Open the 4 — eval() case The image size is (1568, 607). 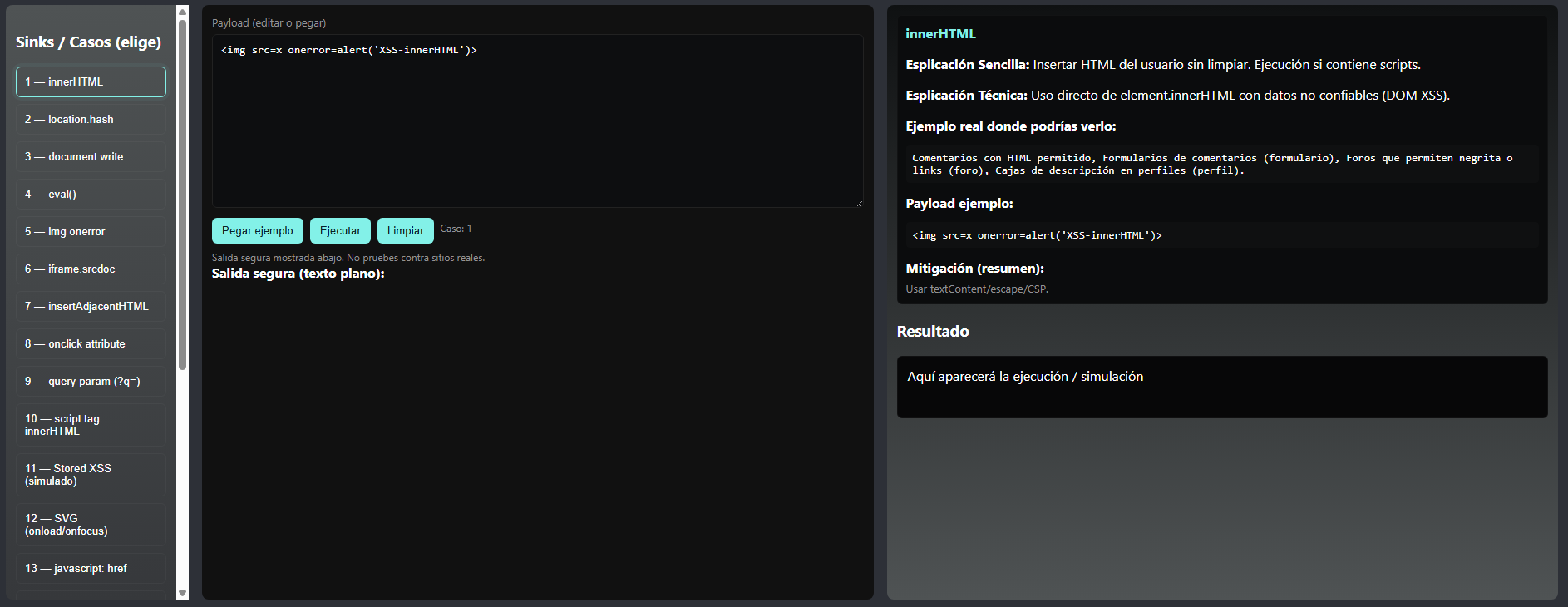[x=91, y=194]
